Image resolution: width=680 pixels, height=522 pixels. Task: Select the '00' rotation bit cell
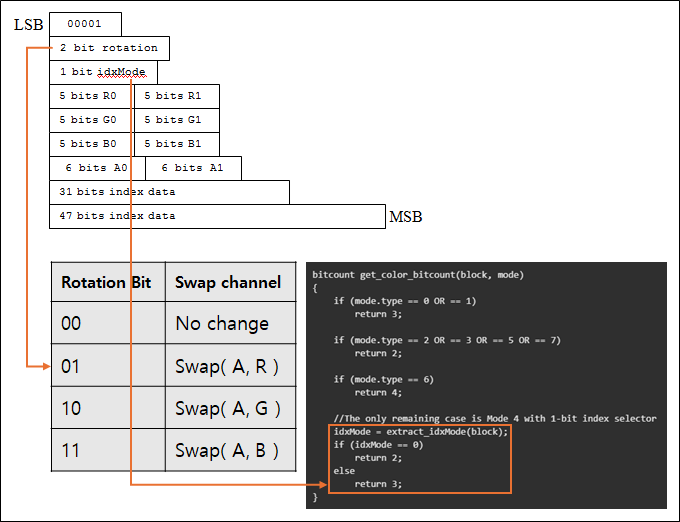[108, 323]
